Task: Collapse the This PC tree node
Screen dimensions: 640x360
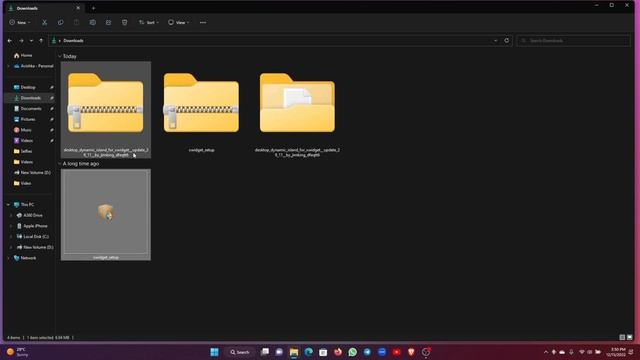Action: [9, 204]
